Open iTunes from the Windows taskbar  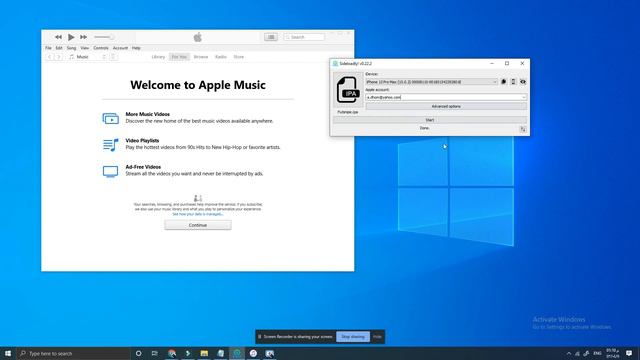click(253, 353)
